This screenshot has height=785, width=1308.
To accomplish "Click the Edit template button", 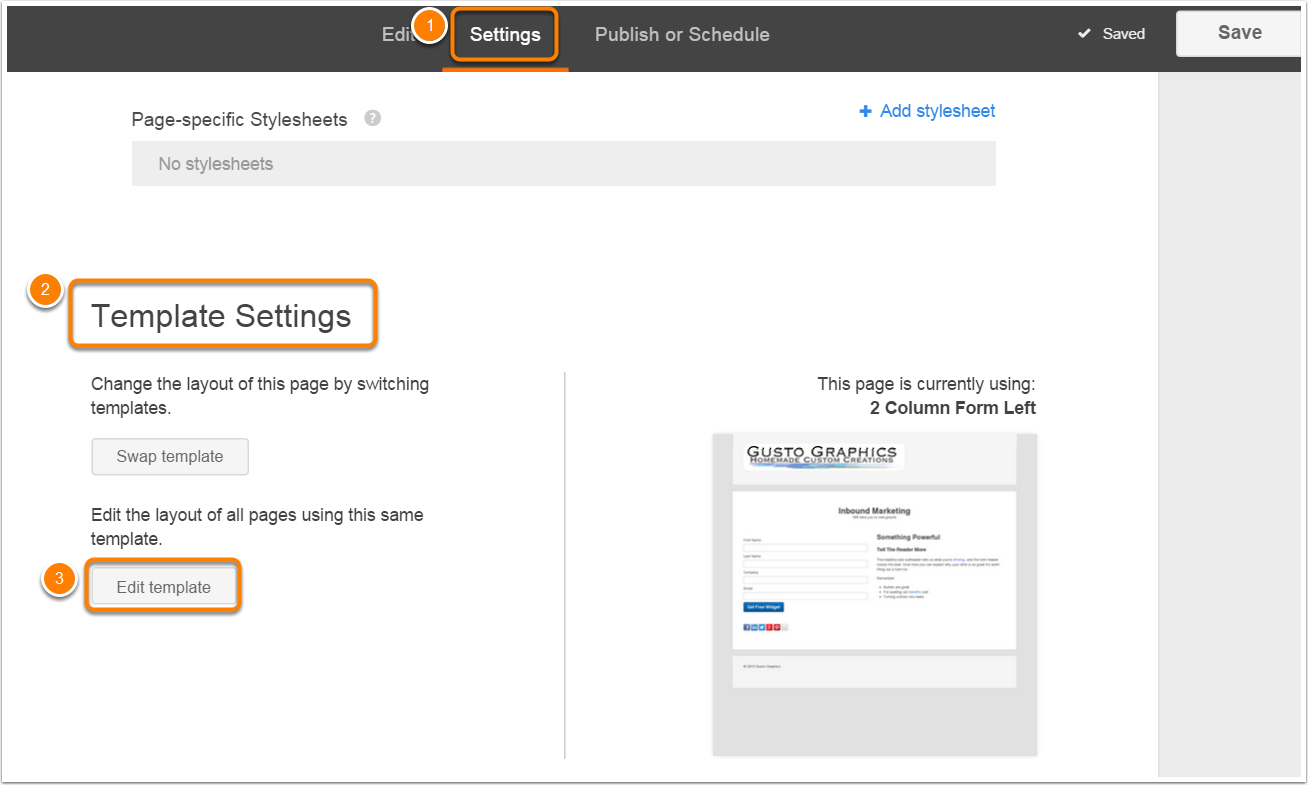I will pyautogui.click(x=164, y=587).
